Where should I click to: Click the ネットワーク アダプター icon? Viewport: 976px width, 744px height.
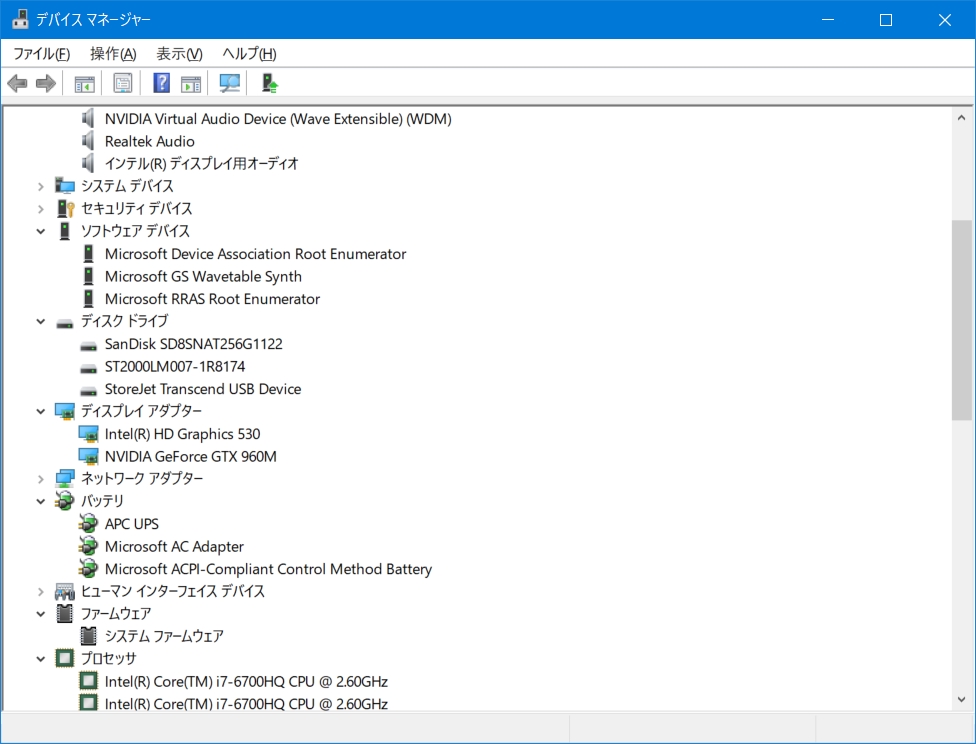65,478
